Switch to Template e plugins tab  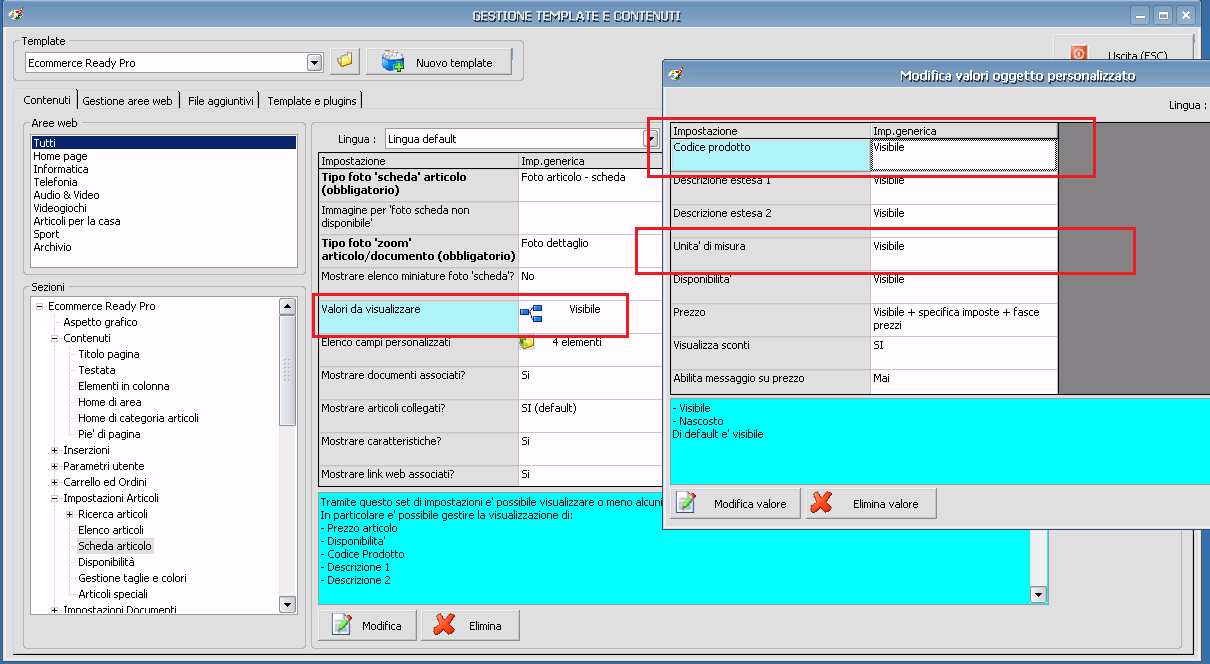[311, 101]
